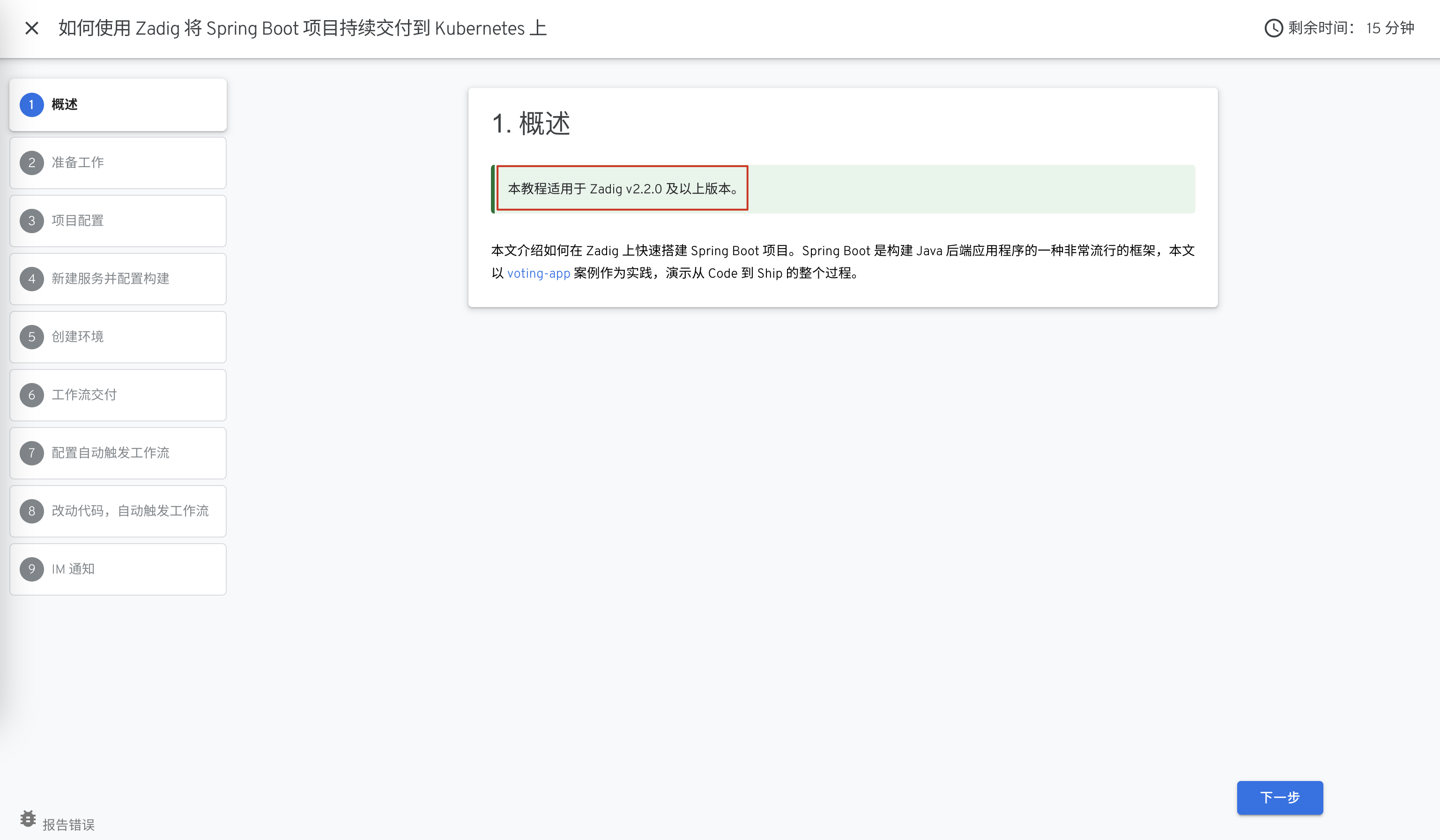Click the Zadig v2.2.0 version notice

click(622, 188)
